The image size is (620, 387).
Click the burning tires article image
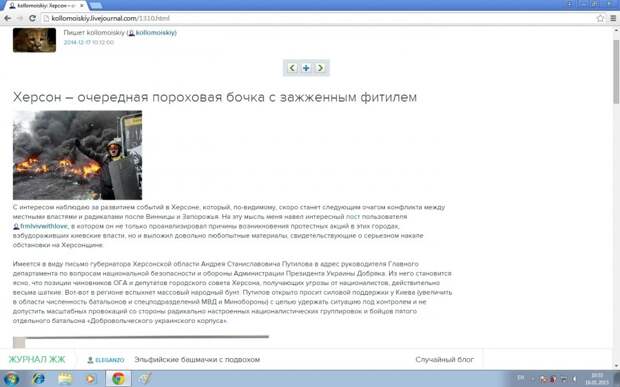78,155
